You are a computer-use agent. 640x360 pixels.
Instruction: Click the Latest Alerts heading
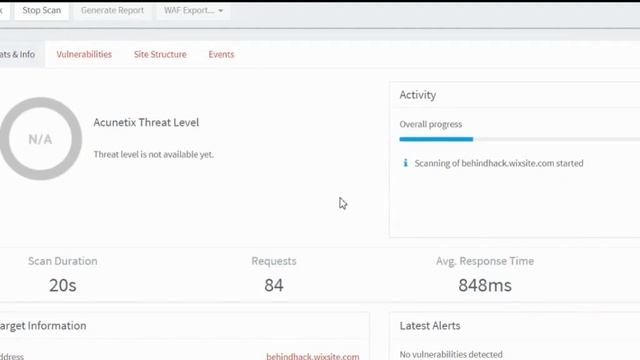[x=430, y=326]
